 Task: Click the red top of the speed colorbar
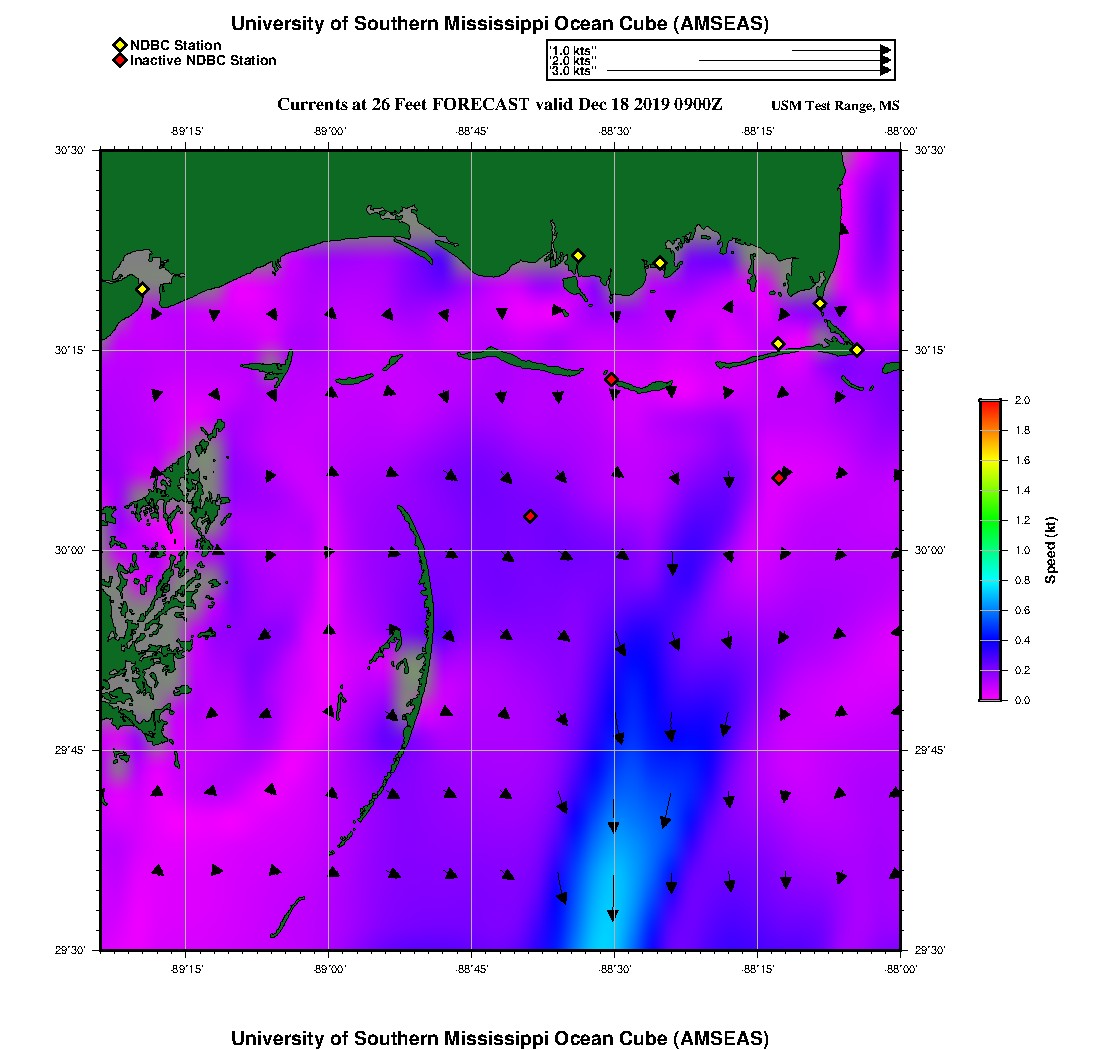coord(990,404)
